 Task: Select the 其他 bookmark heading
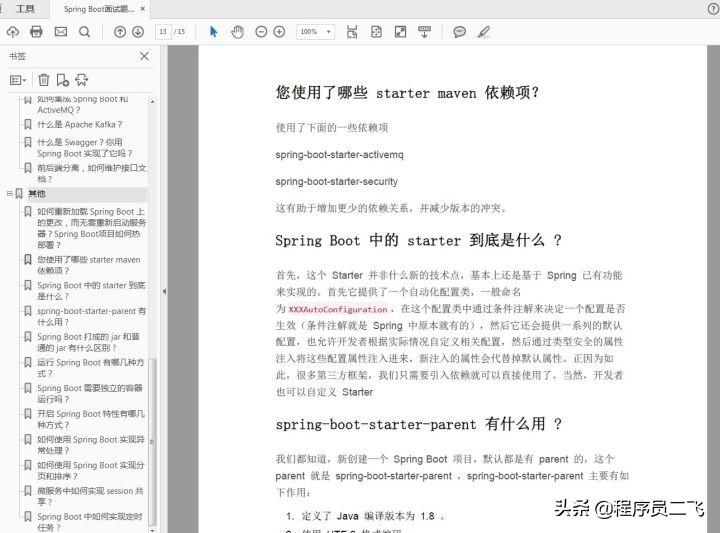[x=37, y=194]
